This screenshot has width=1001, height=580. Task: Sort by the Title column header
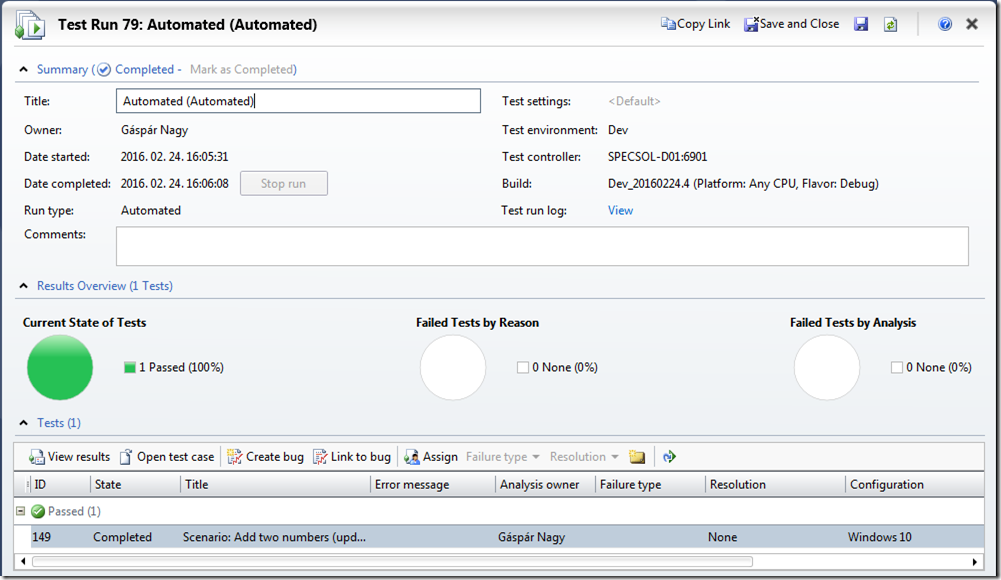275,485
